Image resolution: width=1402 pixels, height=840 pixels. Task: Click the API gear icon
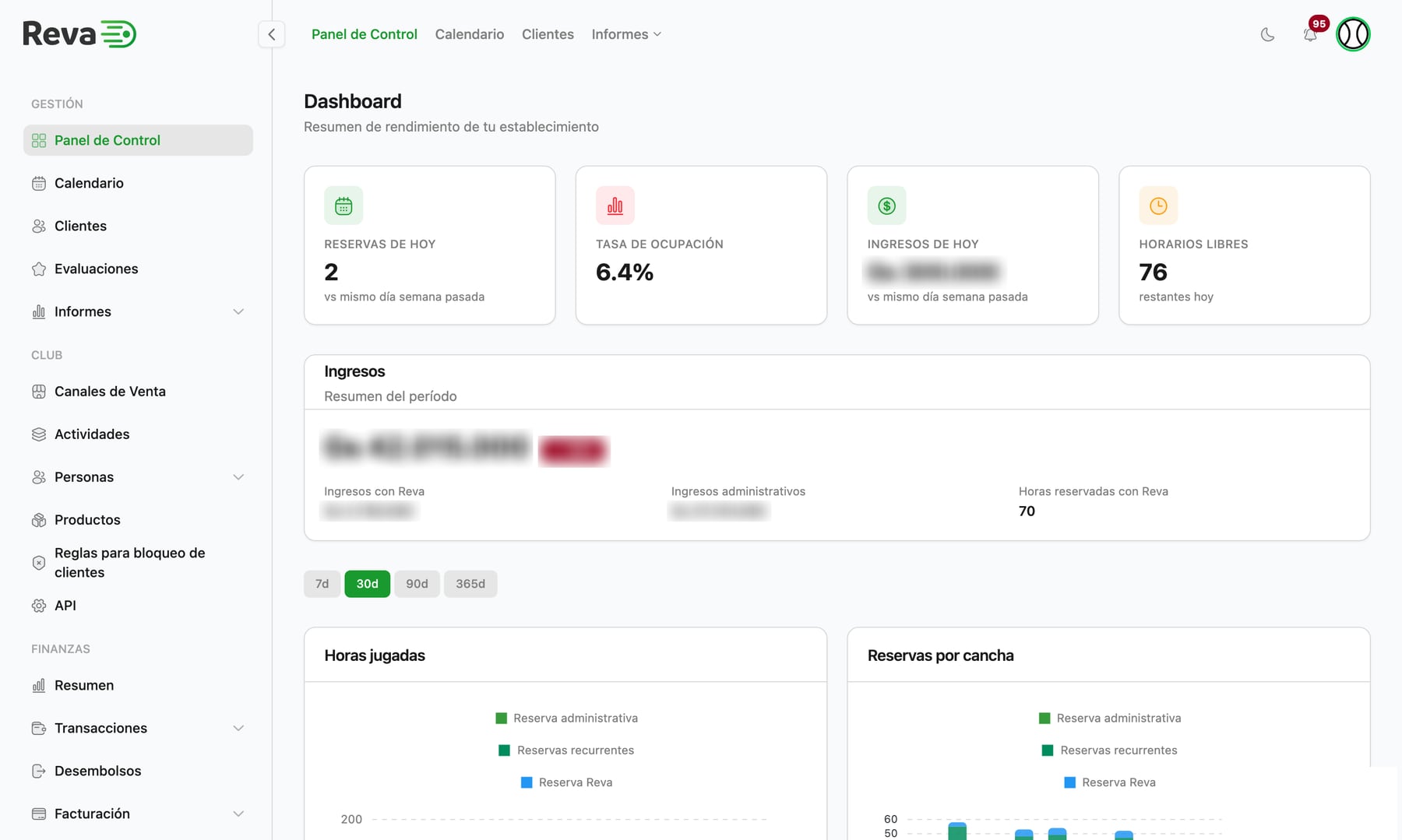[39, 606]
